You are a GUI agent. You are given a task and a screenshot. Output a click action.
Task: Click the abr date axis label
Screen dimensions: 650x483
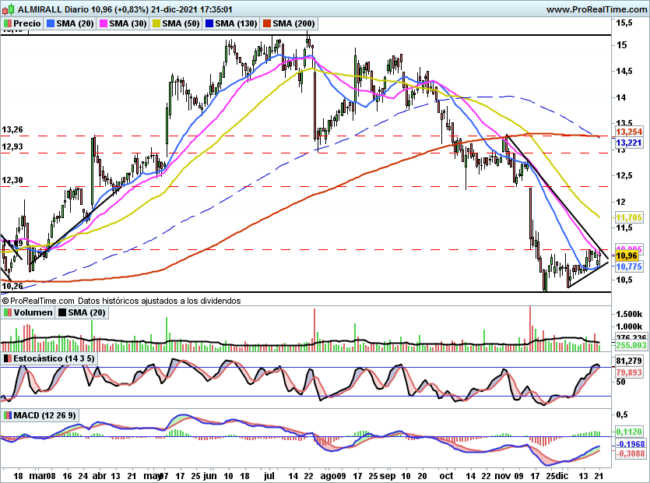click(x=99, y=476)
